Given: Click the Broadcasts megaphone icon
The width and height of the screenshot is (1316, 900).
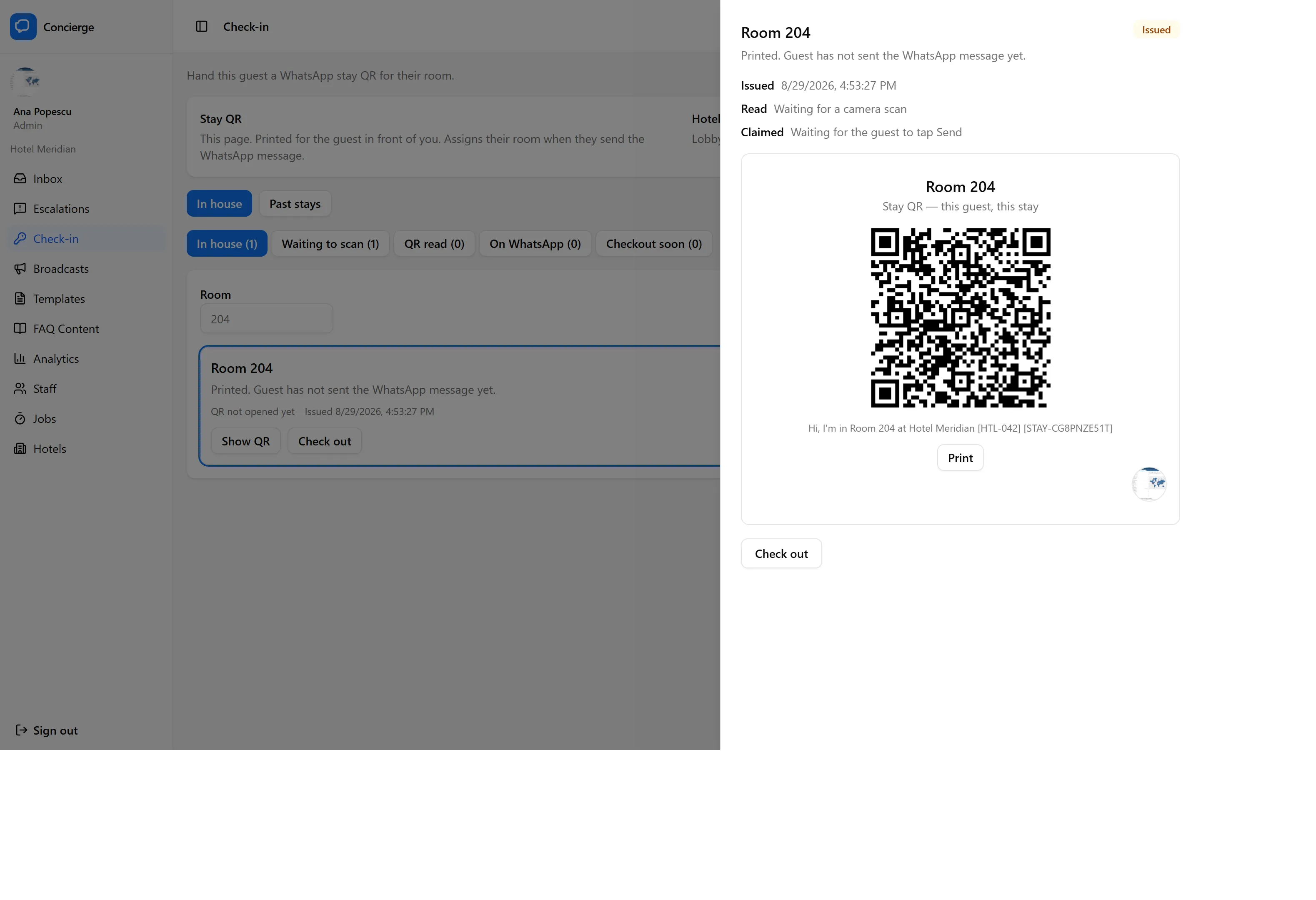Looking at the screenshot, I should [x=20, y=268].
